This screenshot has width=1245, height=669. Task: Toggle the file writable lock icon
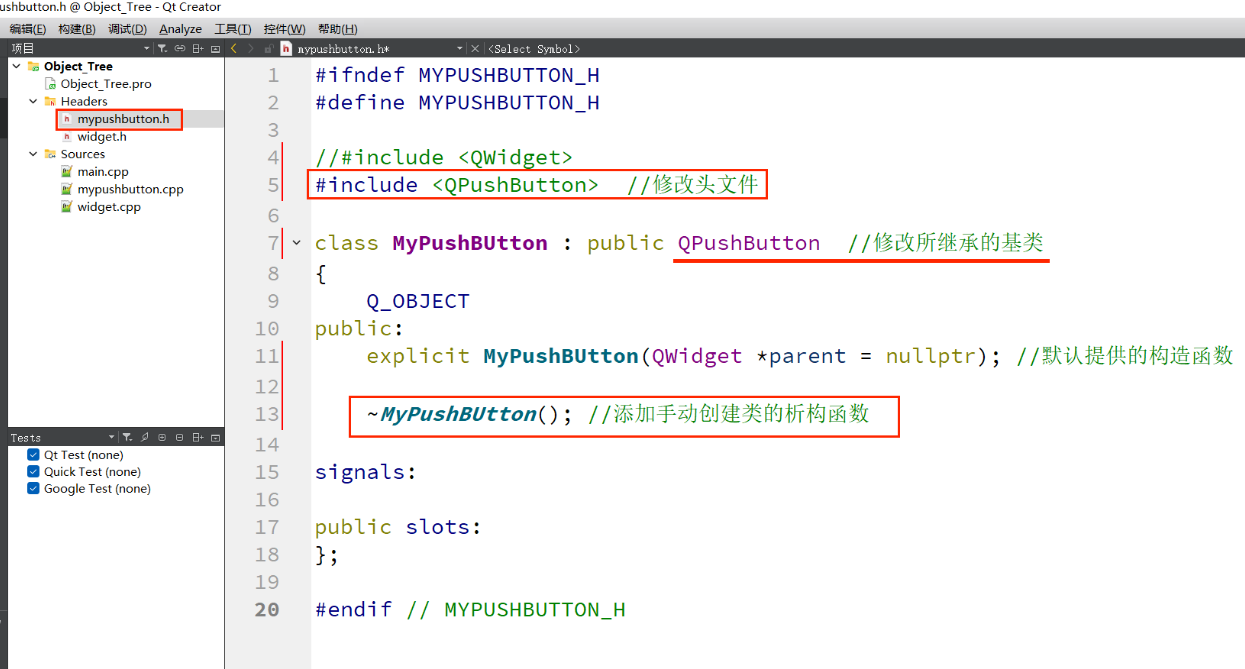(x=269, y=48)
